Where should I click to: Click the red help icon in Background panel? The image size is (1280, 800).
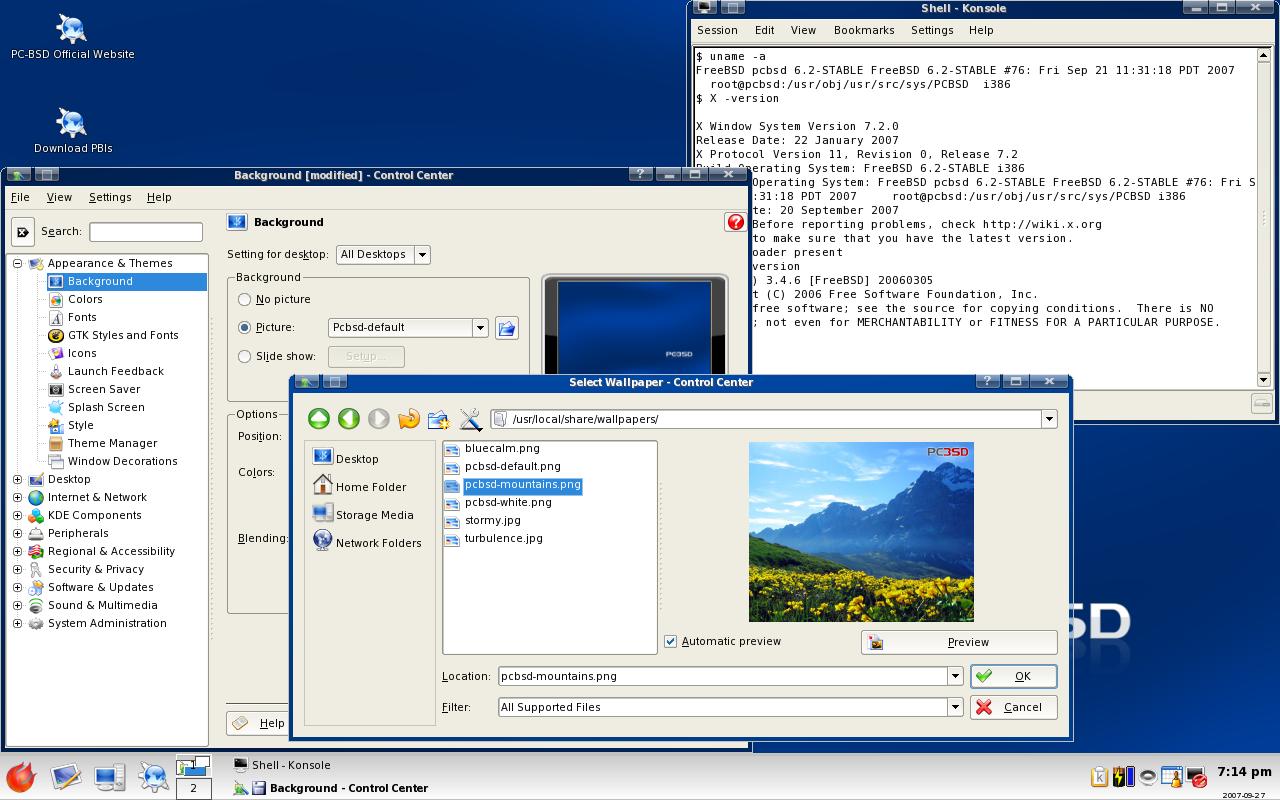(x=735, y=222)
